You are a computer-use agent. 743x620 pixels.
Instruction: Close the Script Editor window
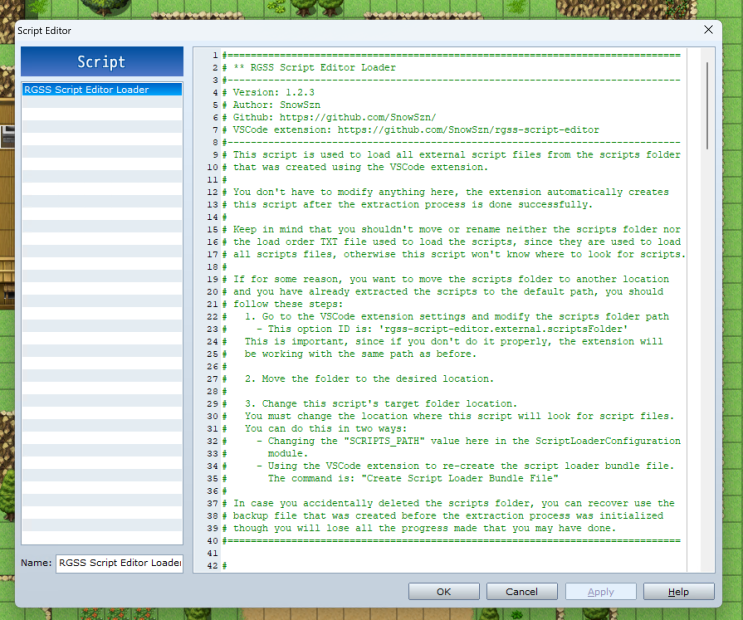point(708,30)
